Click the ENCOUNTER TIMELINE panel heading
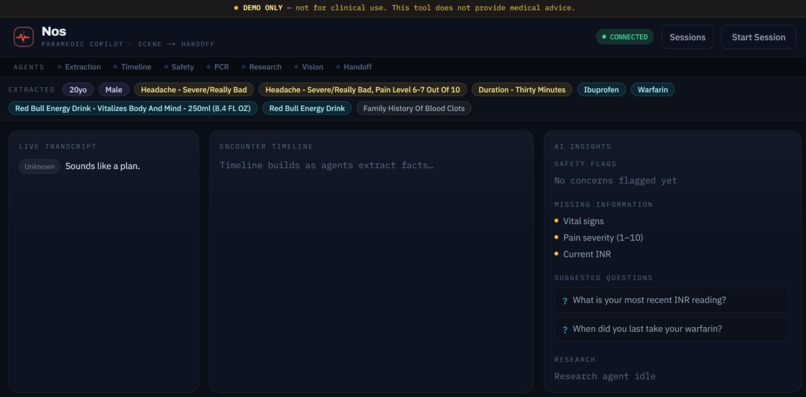The height and width of the screenshot is (397, 806). coord(266,147)
